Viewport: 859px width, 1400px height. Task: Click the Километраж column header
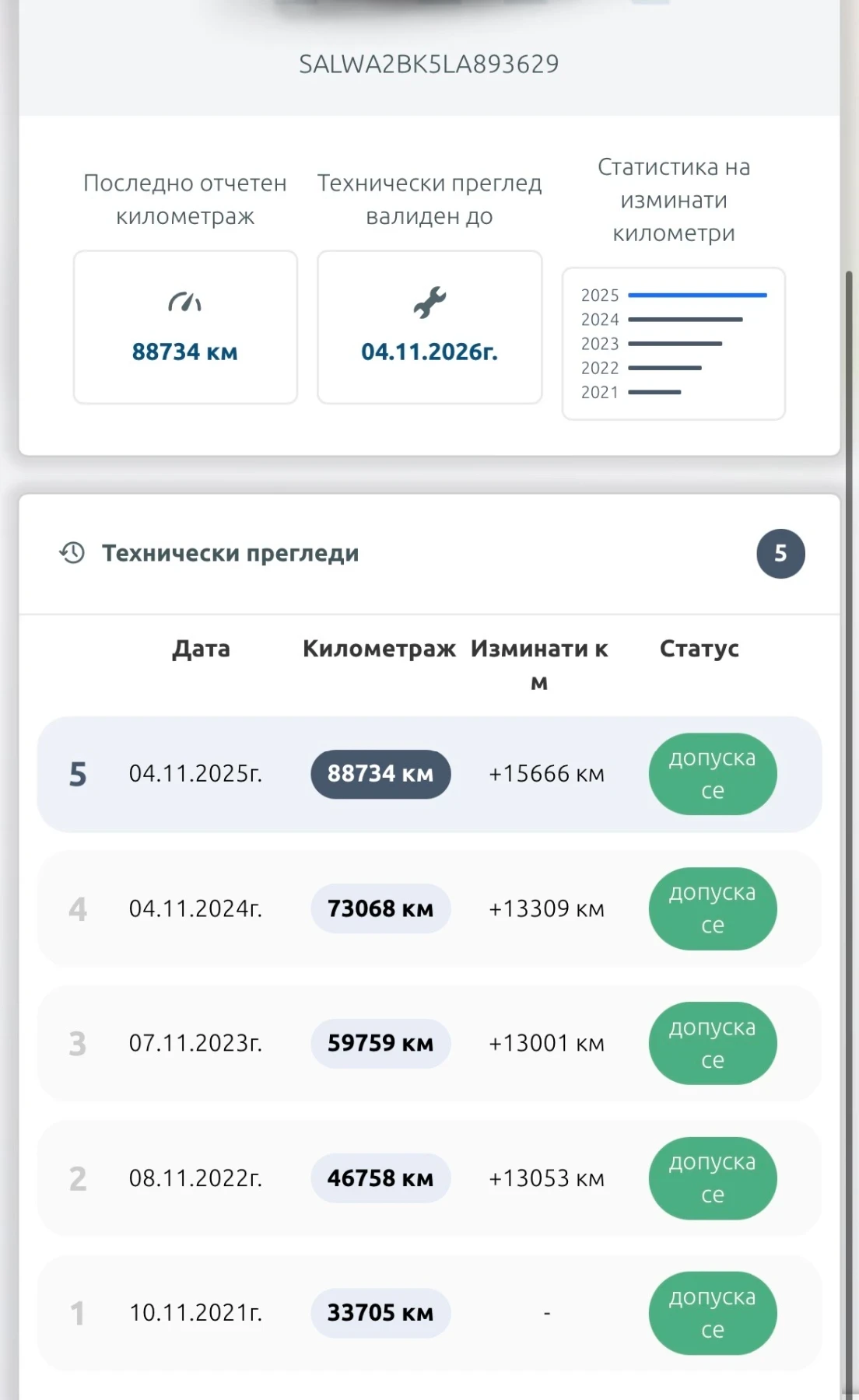pyautogui.click(x=379, y=649)
